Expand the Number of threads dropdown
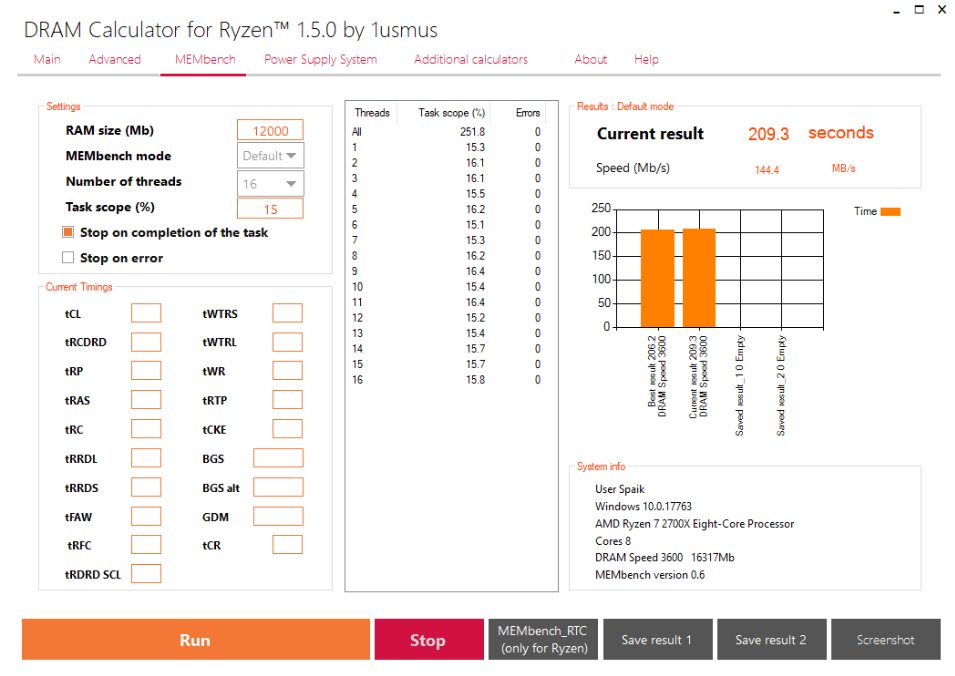The image size is (955, 676). 270,184
